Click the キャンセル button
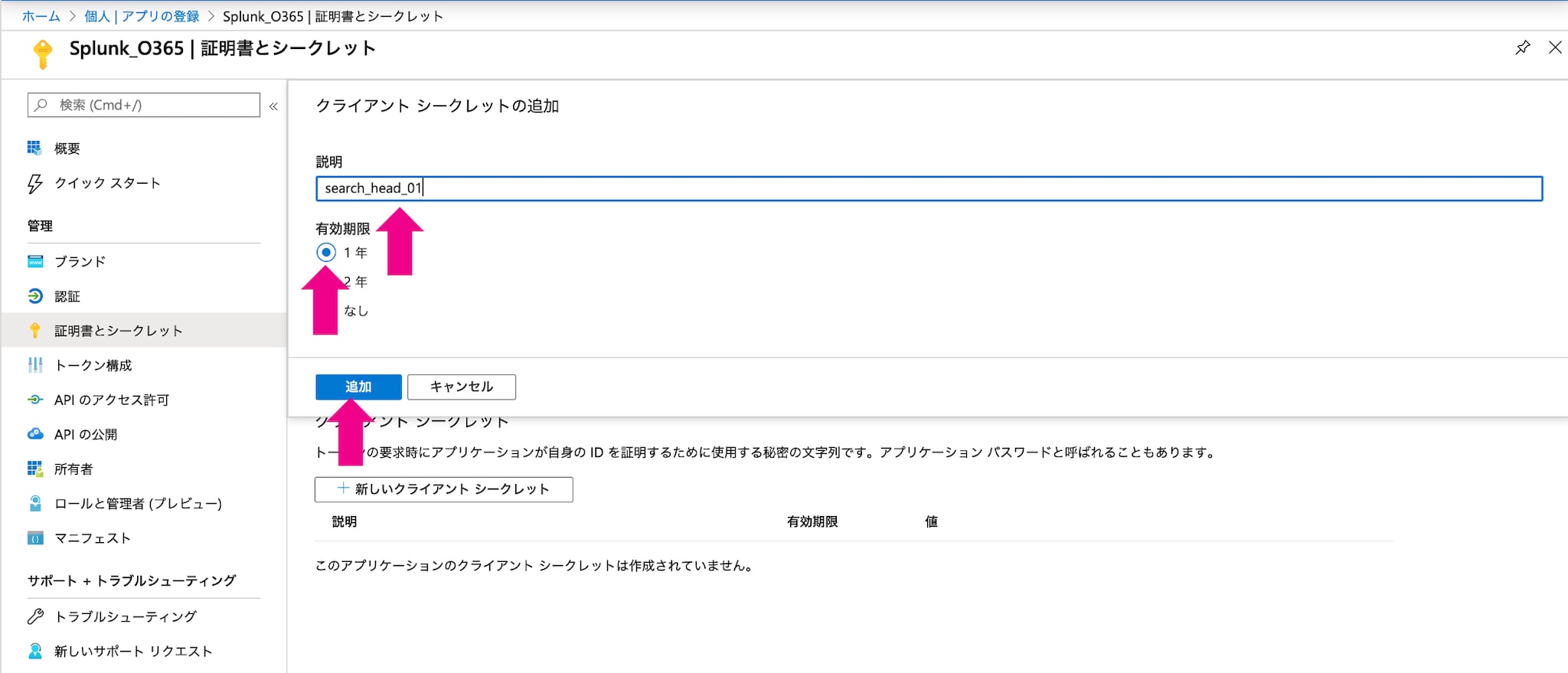 pos(462,387)
